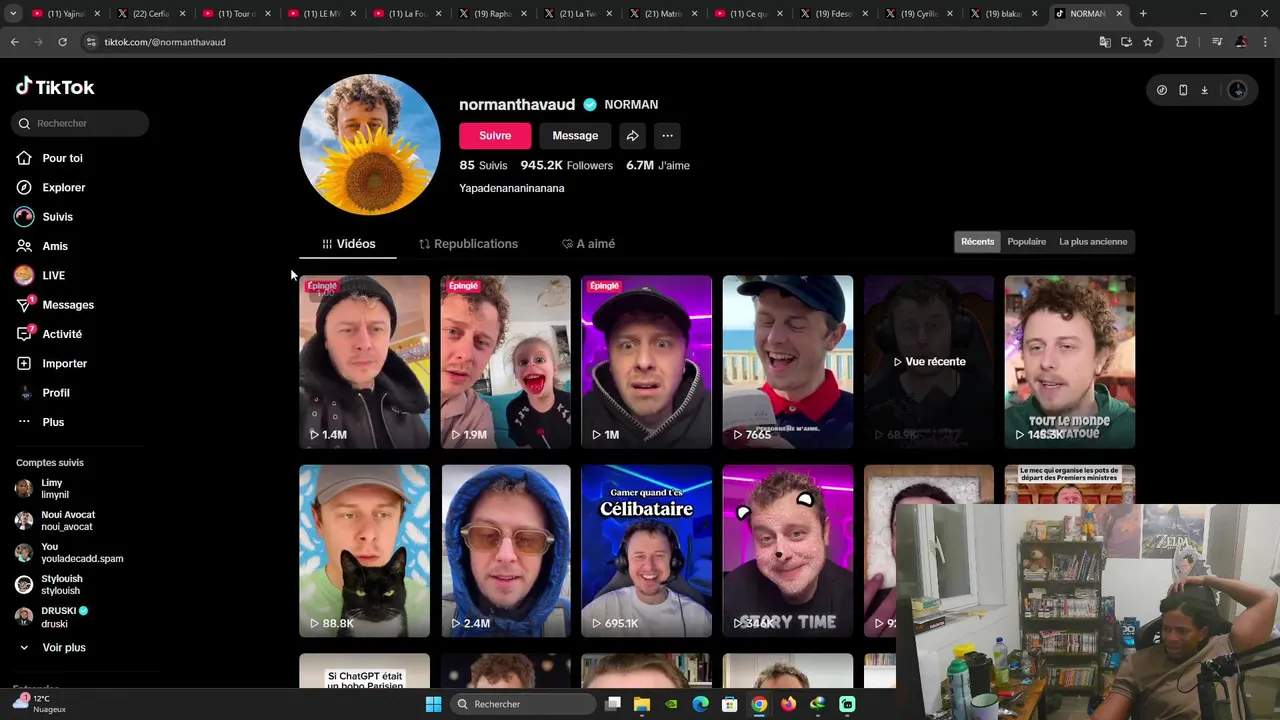Screen dimensions: 1280x720
Task: Sort videos by Récents
Action: (x=978, y=242)
